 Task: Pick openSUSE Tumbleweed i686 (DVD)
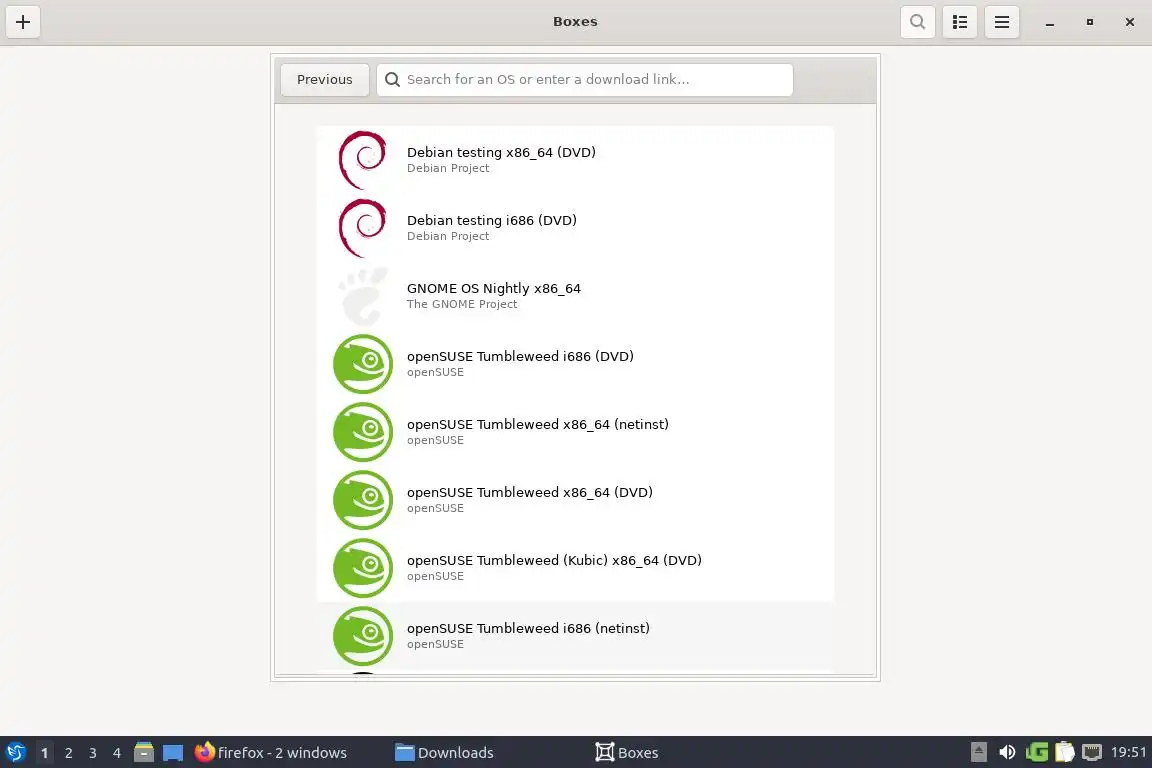(575, 364)
